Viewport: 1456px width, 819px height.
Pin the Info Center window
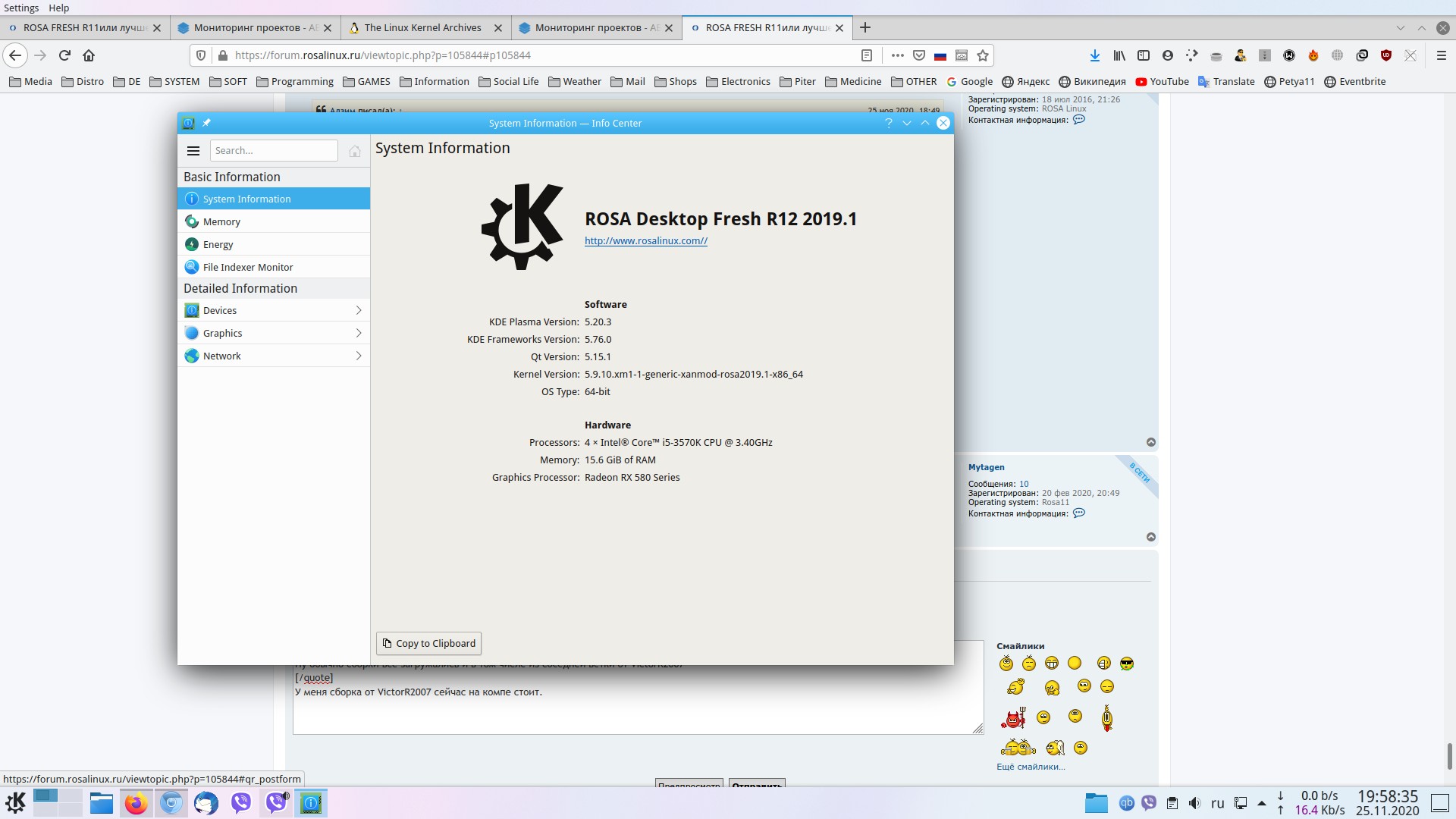click(x=206, y=123)
